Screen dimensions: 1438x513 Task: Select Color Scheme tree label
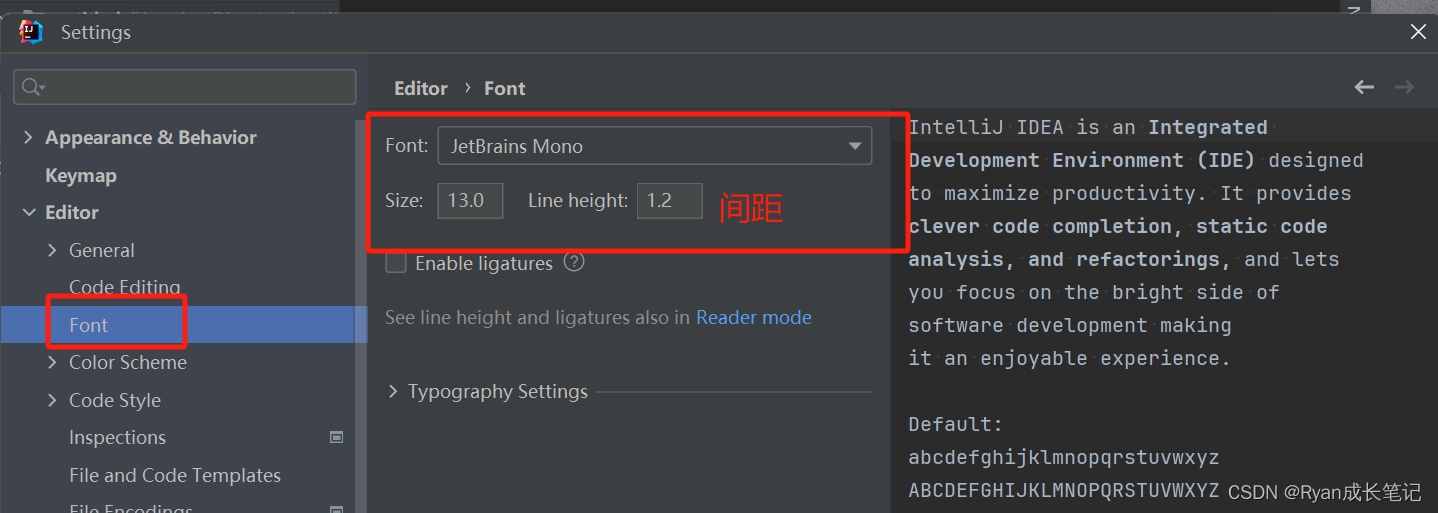coord(128,362)
